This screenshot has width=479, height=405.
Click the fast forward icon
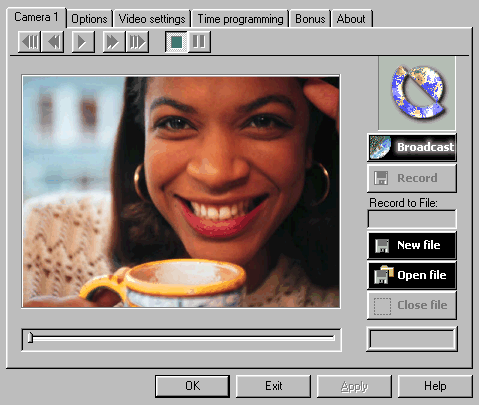pos(114,42)
